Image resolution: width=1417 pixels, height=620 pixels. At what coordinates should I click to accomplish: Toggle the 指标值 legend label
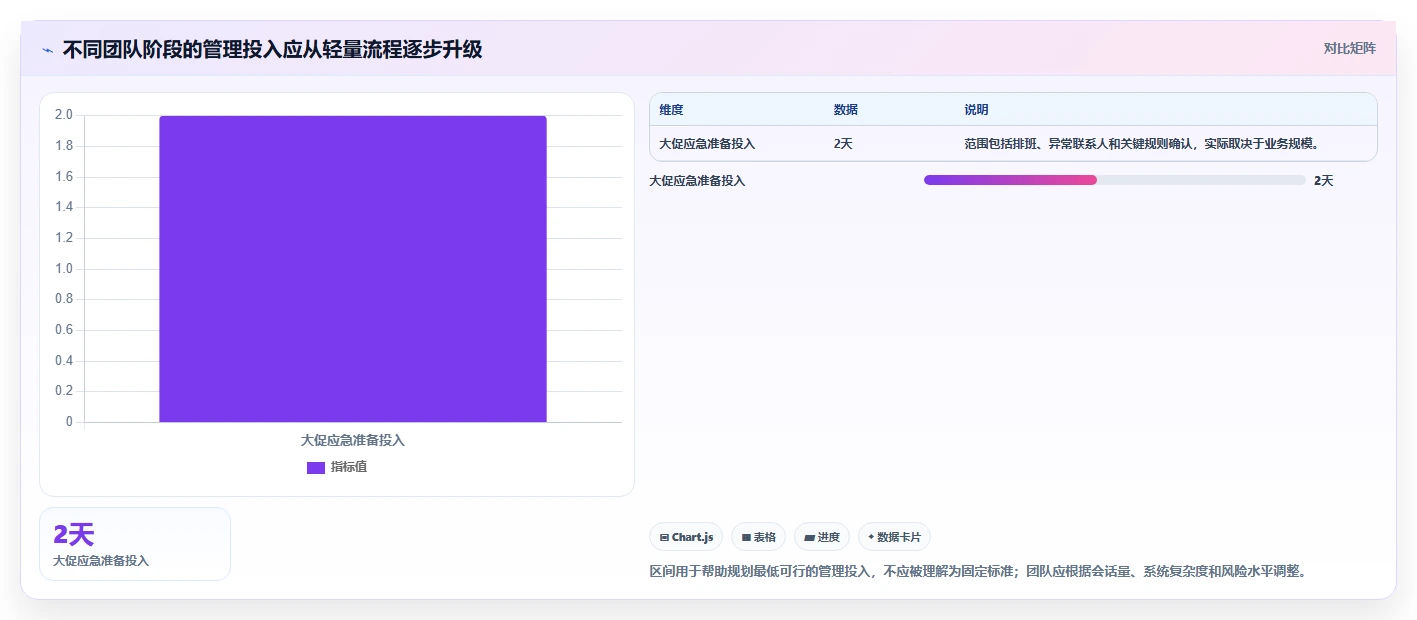(x=349, y=467)
